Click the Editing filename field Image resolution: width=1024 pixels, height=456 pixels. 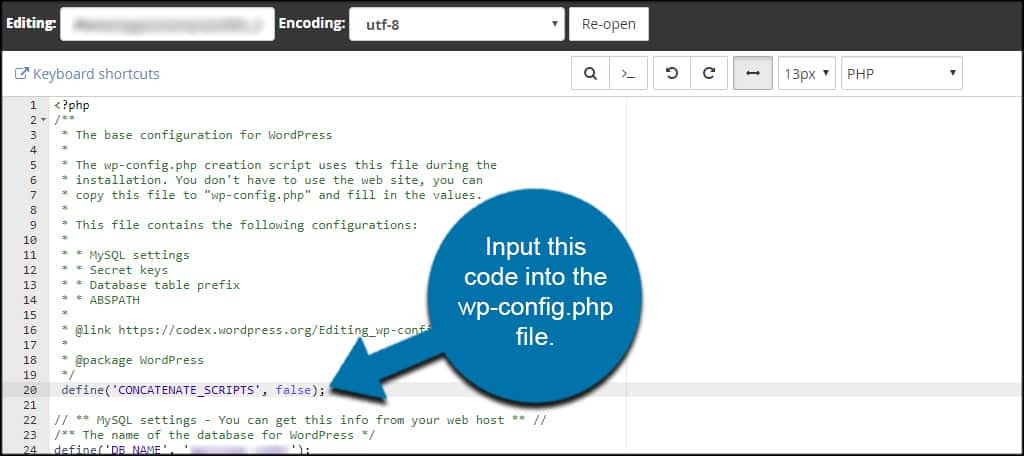[167, 23]
